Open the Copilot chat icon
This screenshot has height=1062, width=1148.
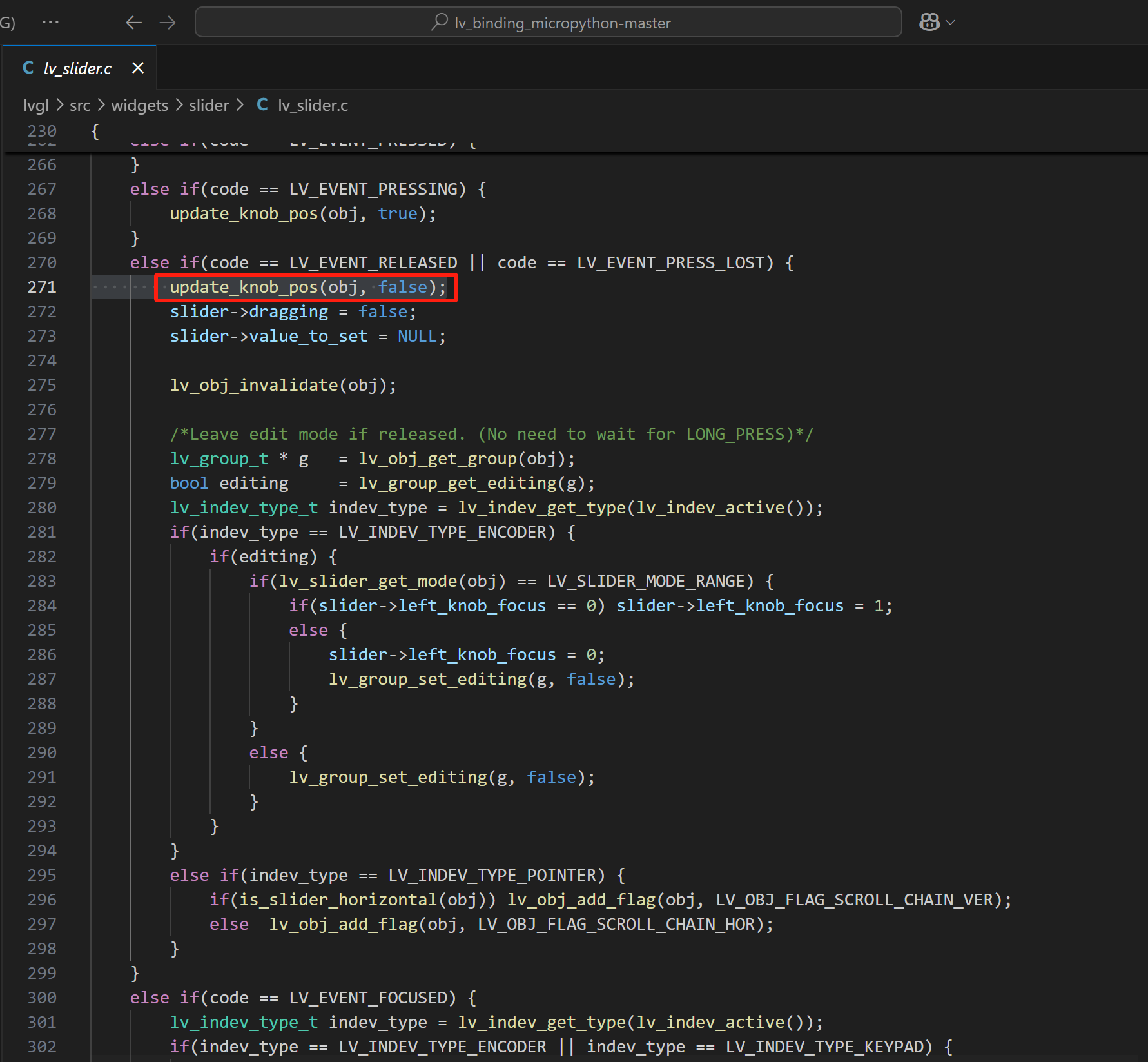929,23
